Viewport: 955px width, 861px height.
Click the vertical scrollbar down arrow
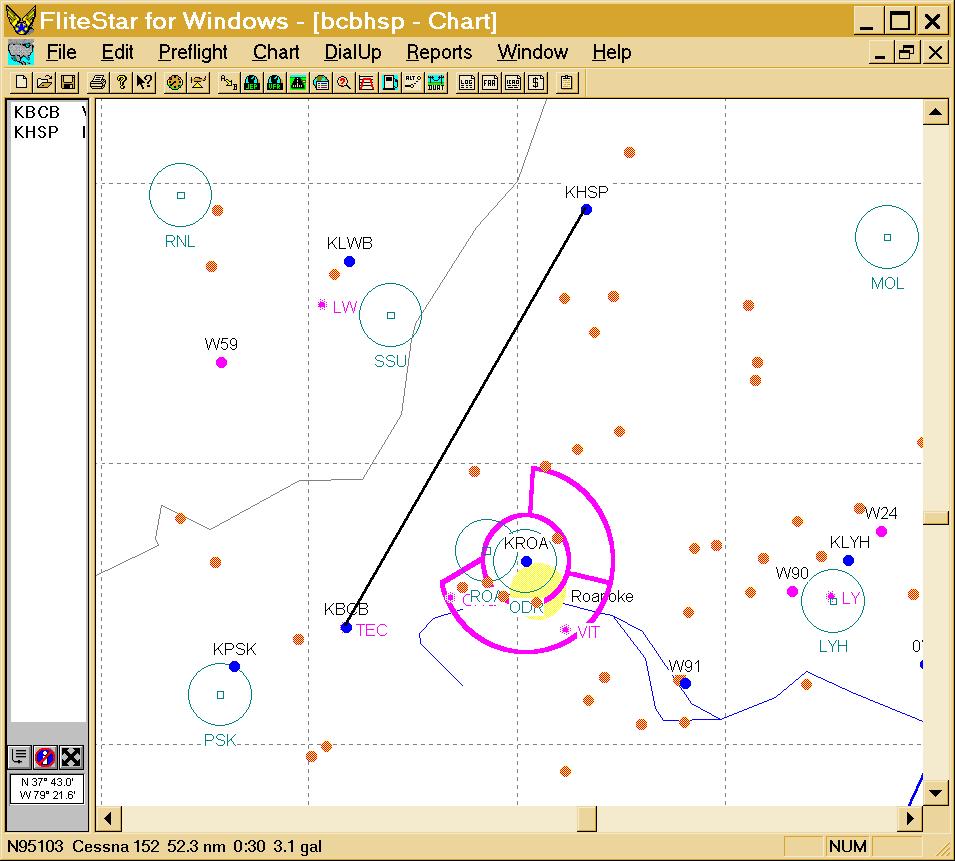click(x=935, y=793)
